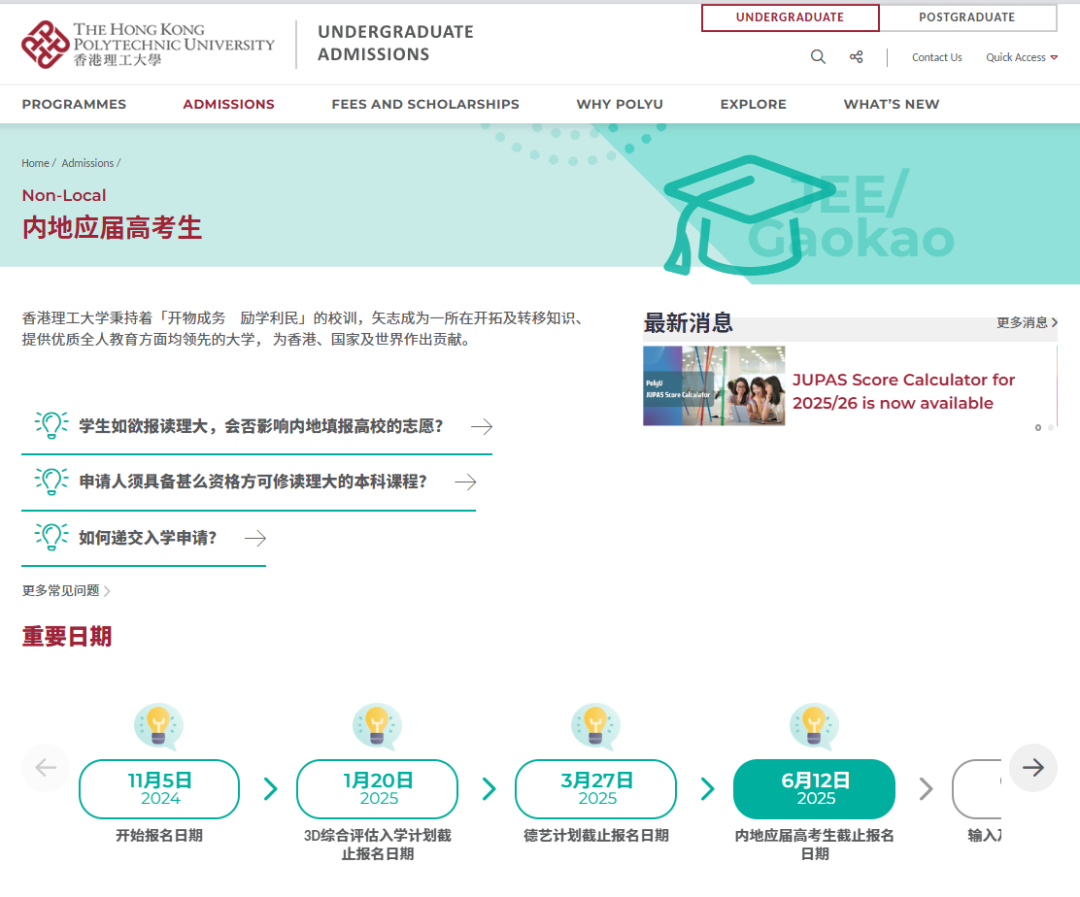Select the 3月27日 2025 date pill
Image resolution: width=1080 pixels, height=897 pixels.
click(x=596, y=789)
